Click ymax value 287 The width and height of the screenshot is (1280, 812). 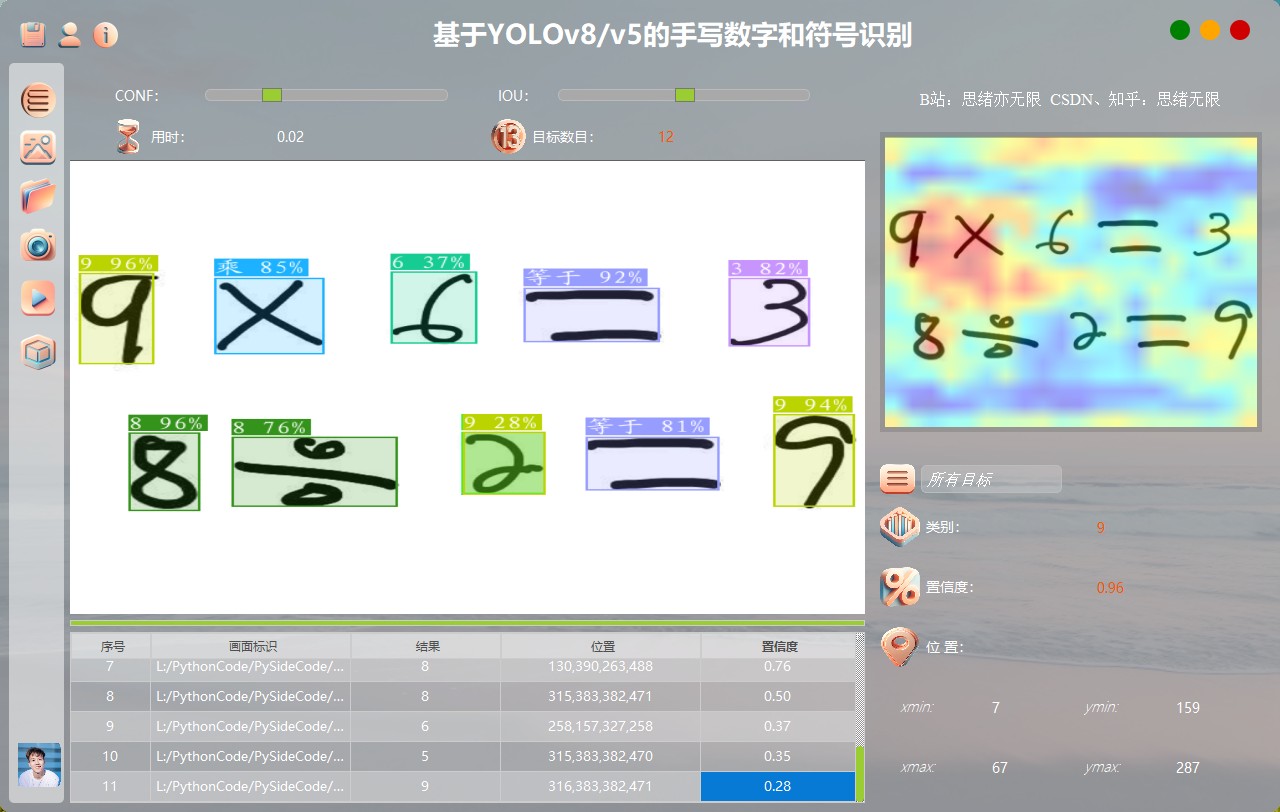coord(1188,768)
